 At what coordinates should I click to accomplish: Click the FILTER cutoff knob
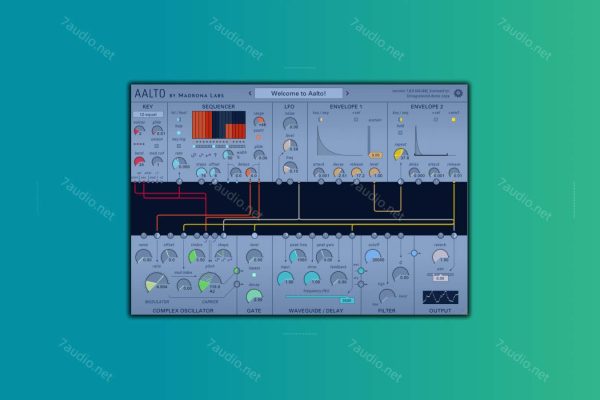tap(373, 256)
